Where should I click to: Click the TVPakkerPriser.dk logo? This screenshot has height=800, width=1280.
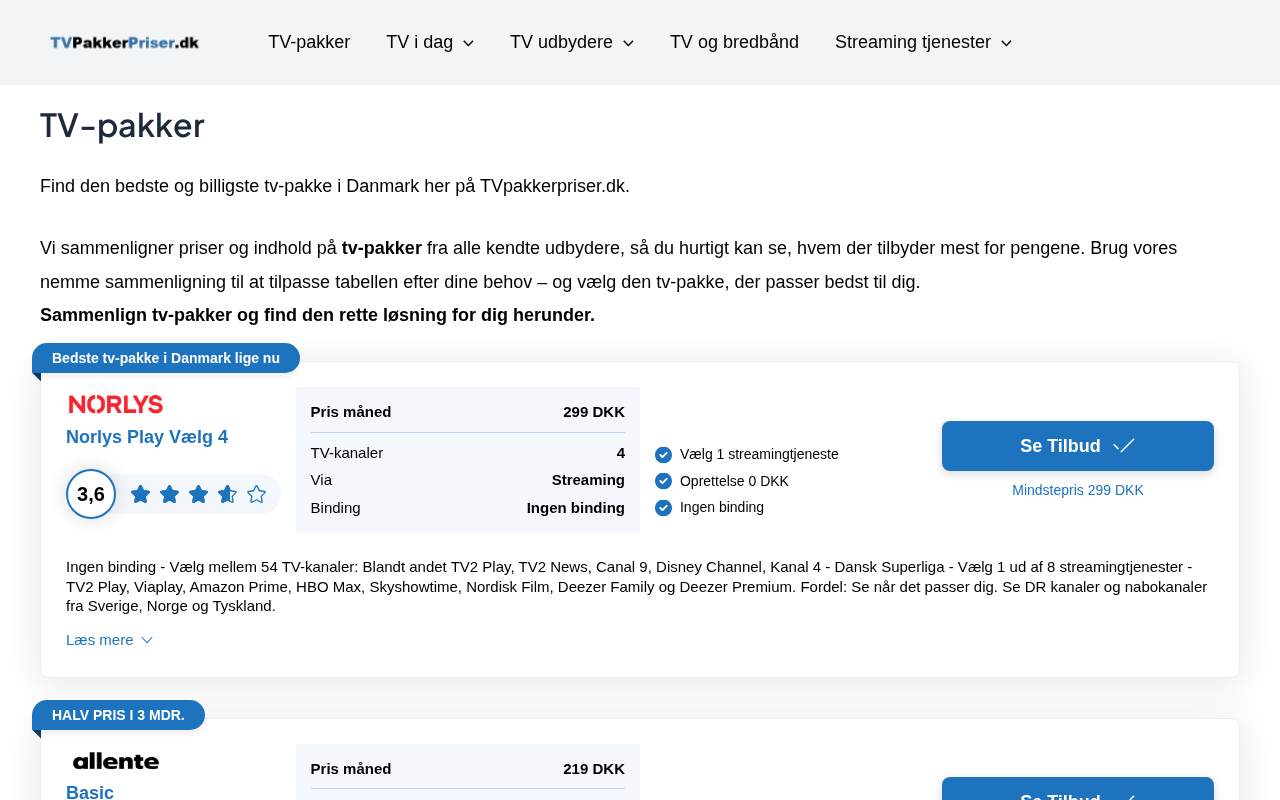point(125,42)
